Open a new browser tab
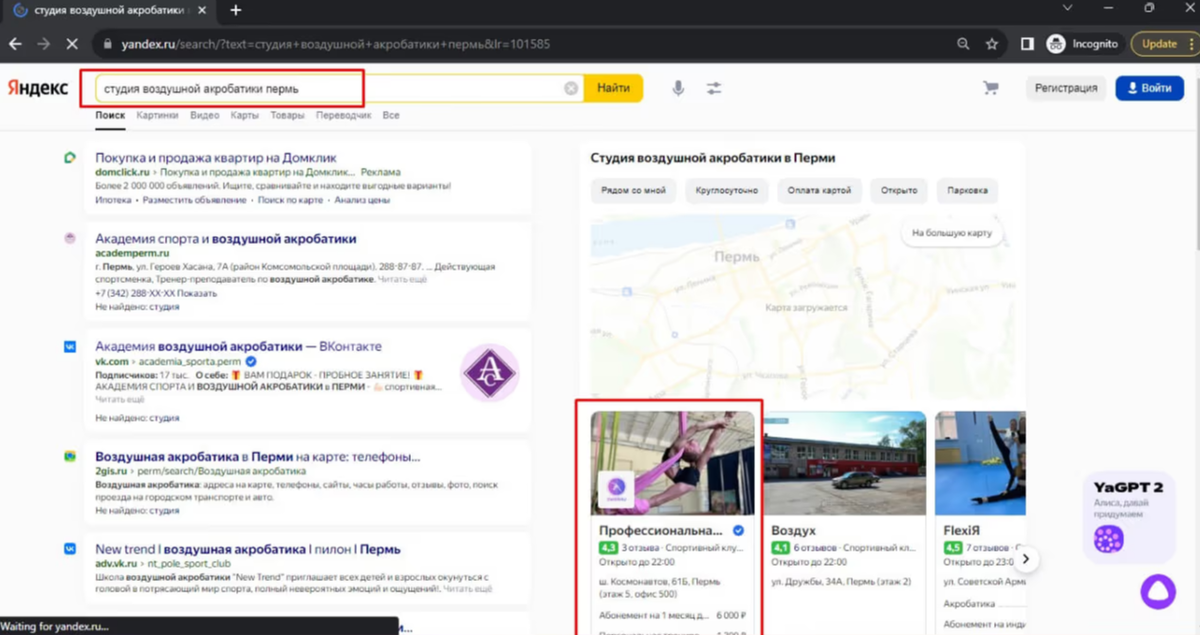Screen dimensions: 1200x635 [236, 10]
